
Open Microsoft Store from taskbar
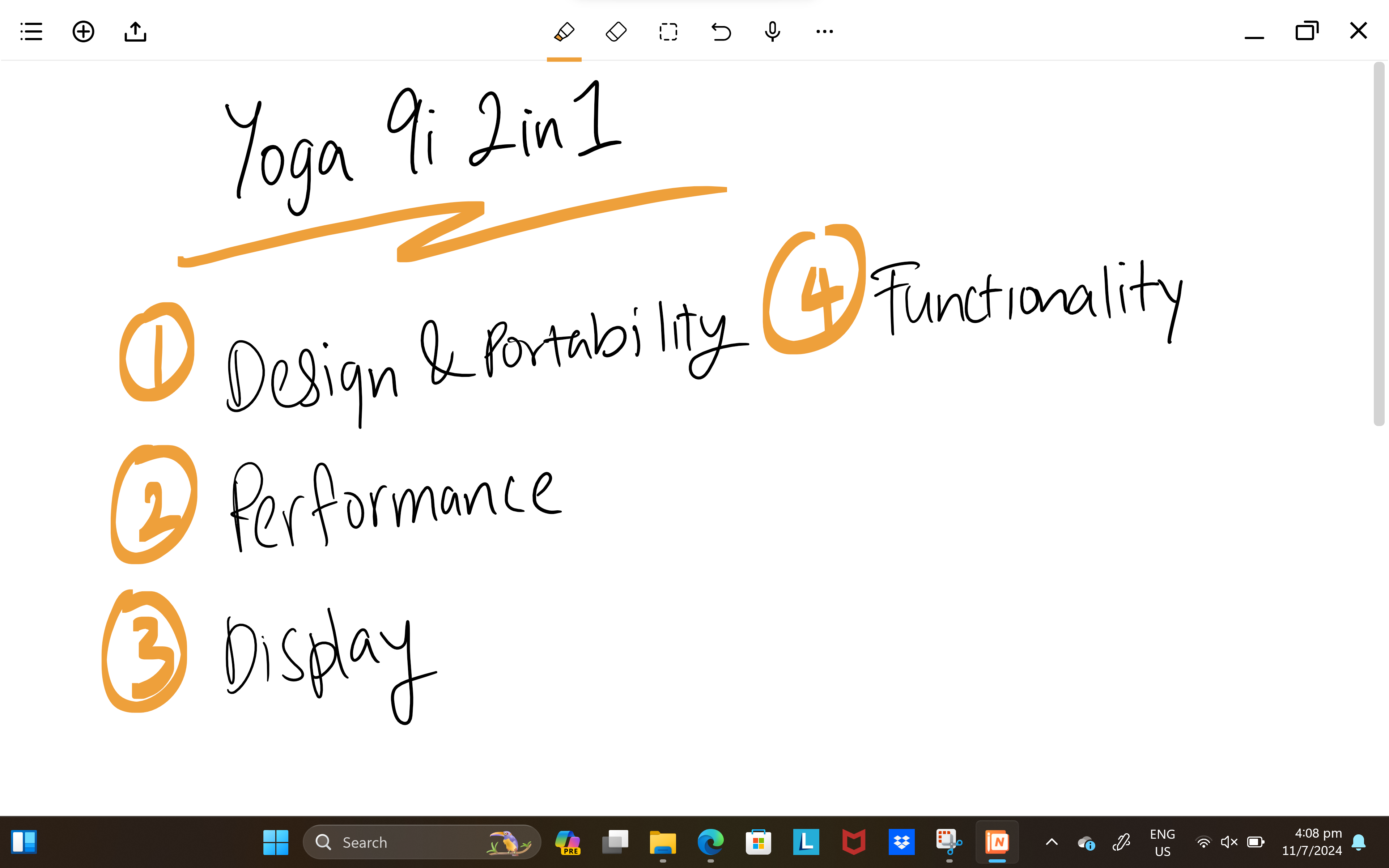click(758, 842)
